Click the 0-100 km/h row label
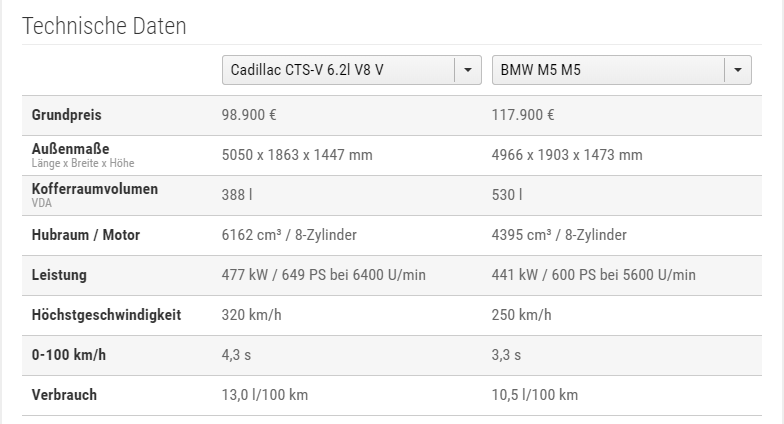Image resolution: width=784 pixels, height=424 pixels. (x=68, y=355)
